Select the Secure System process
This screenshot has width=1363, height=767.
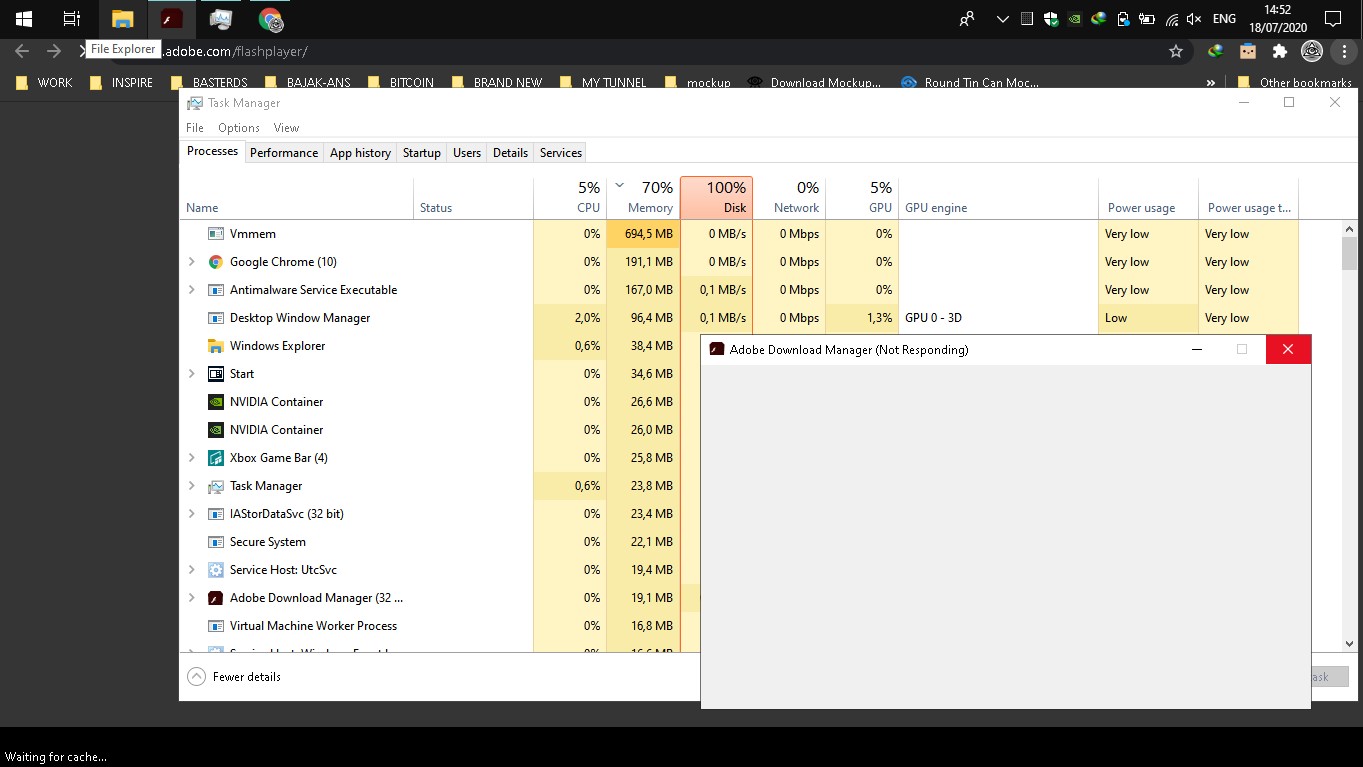tap(440, 542)
